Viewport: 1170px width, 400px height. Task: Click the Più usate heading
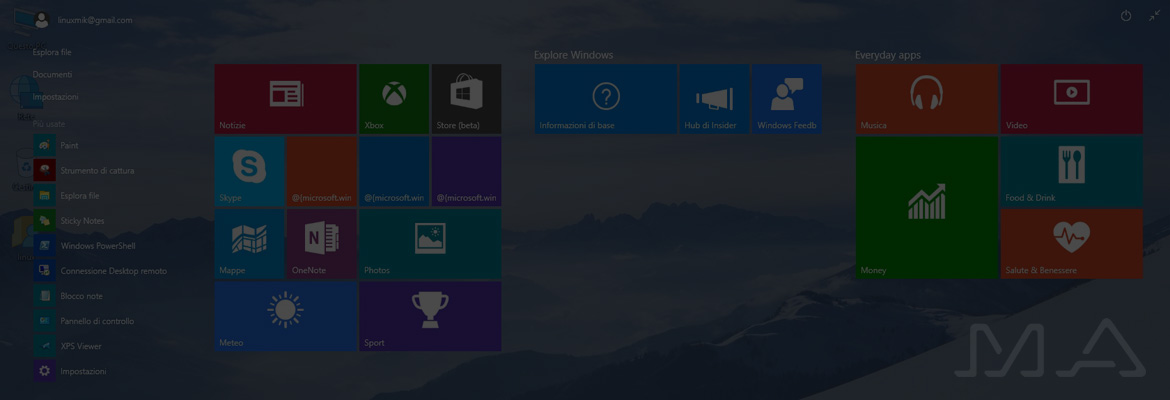coord(49,124)
